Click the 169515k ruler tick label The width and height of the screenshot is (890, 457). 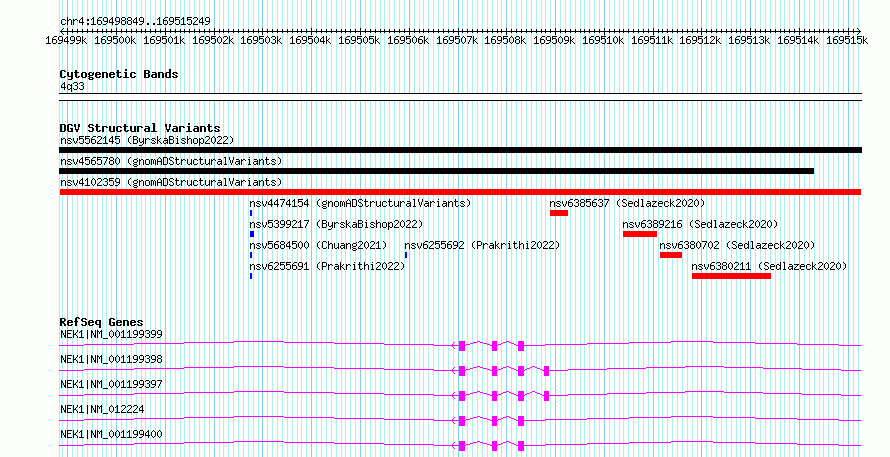pyautogui.click(x=847, y=40)
